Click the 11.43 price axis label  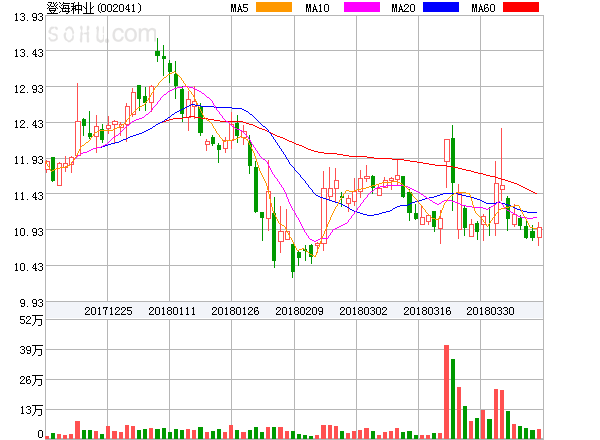point(29,196)
